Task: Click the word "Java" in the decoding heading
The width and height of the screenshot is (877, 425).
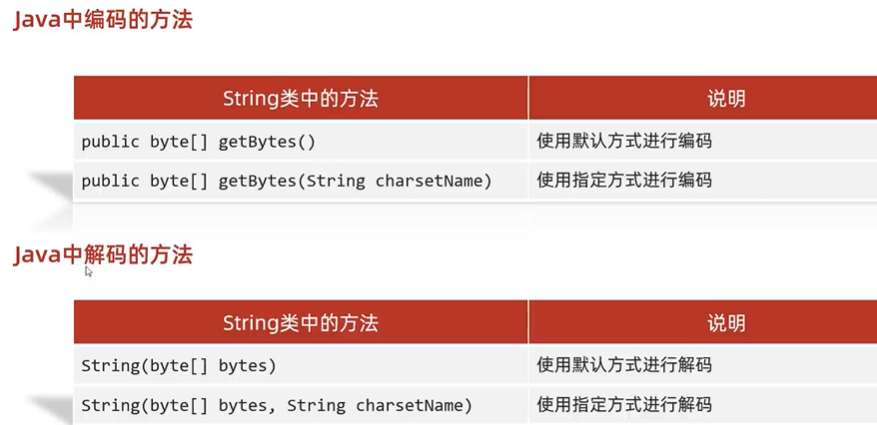Action: click(37, 255)
